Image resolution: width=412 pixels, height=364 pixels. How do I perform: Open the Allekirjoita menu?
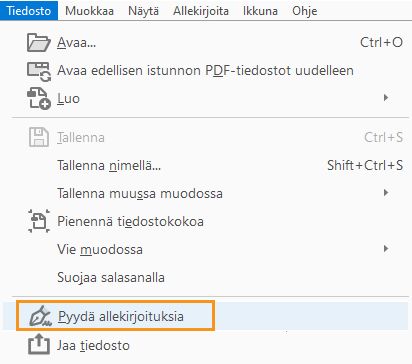click(x=201, y=11)
